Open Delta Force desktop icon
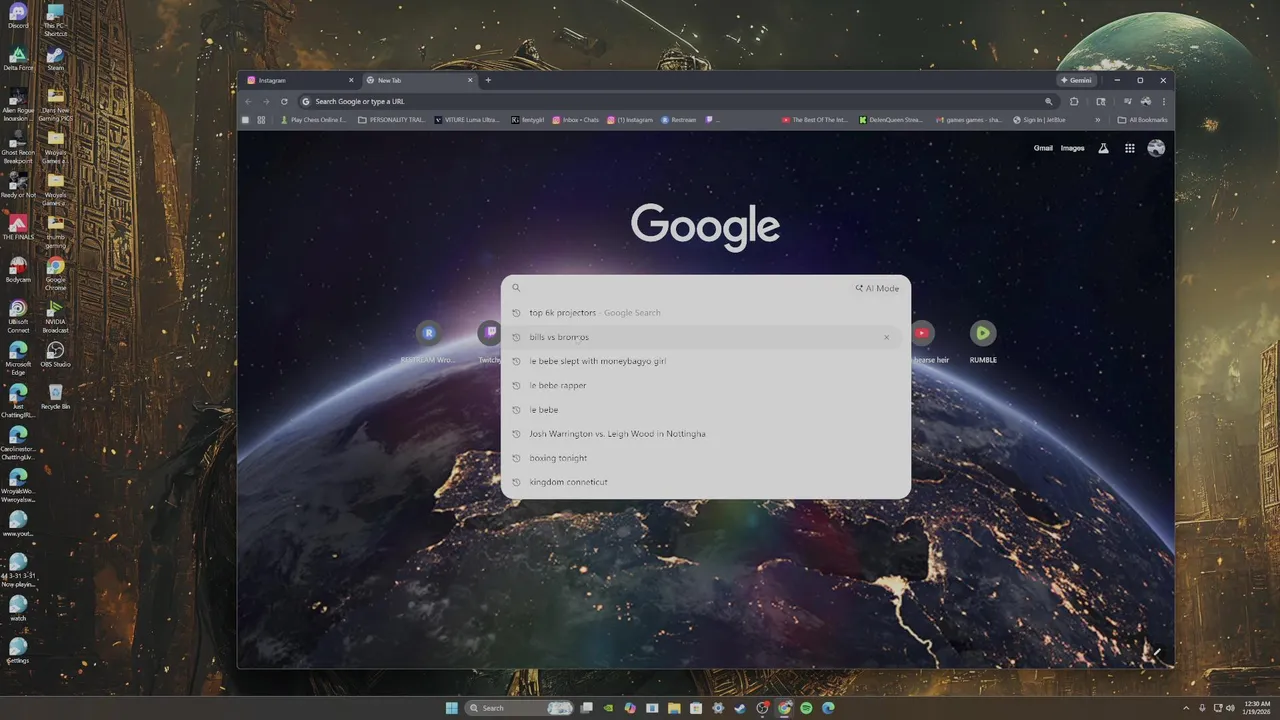The image size is (1280, 720). point(17,58)
